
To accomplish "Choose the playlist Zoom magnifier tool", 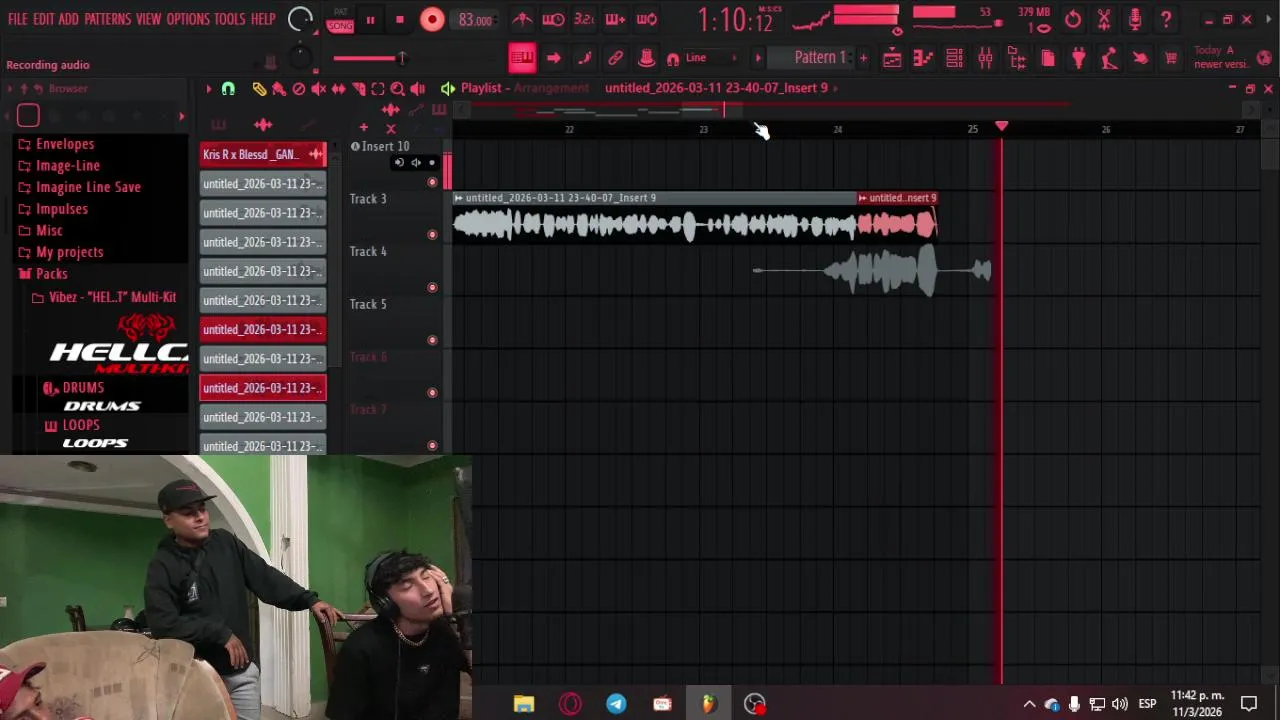I will (x=398, y=89).
